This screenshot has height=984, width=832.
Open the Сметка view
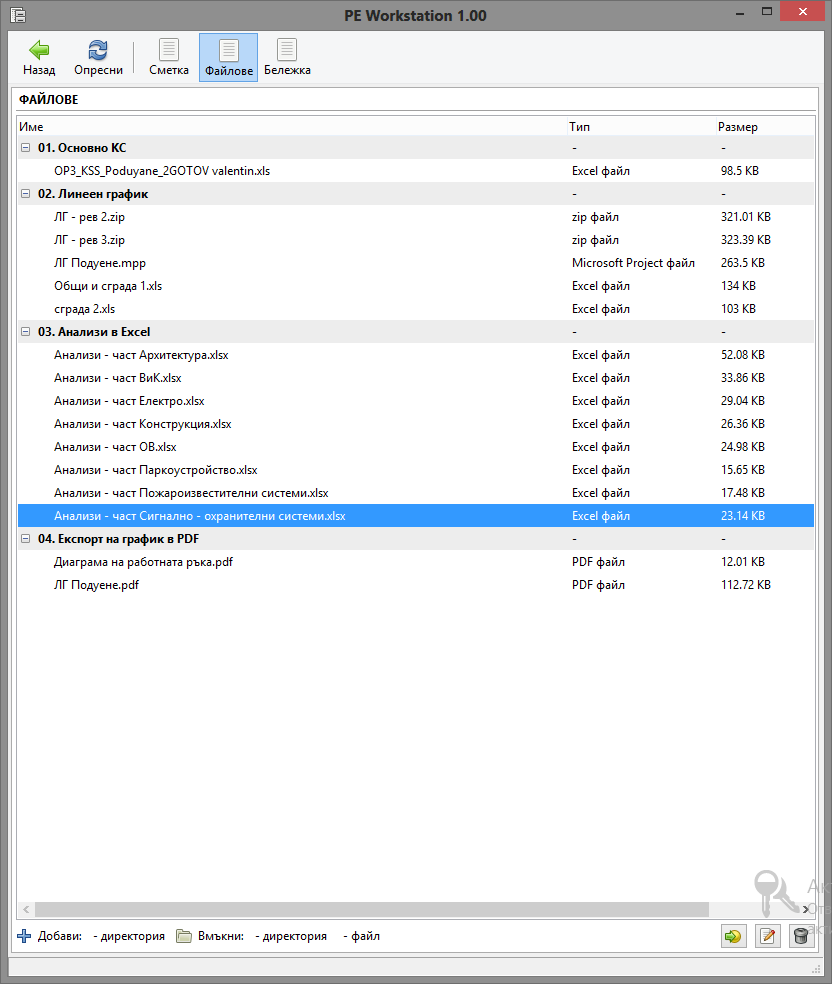click(169, 57)
